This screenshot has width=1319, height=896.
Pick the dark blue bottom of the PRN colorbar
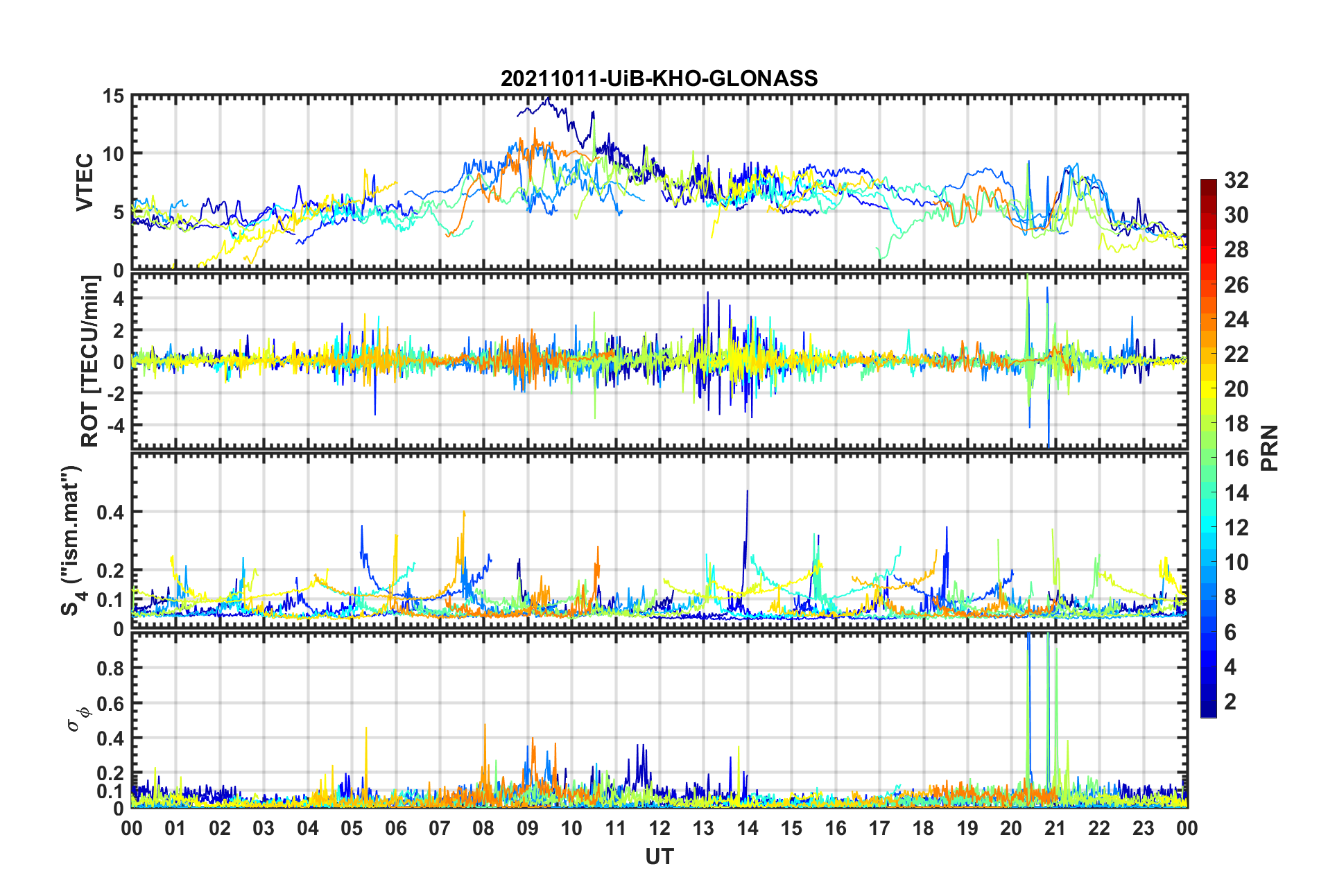[x=1209, y=709]
